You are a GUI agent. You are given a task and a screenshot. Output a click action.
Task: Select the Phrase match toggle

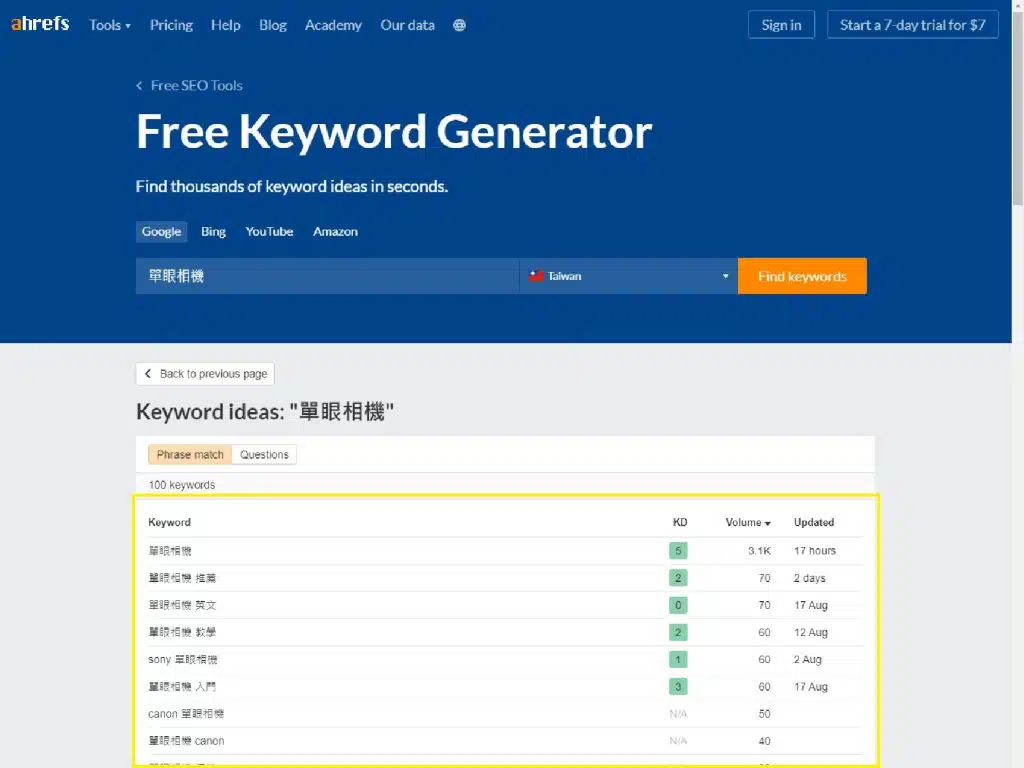click(190, 455)
